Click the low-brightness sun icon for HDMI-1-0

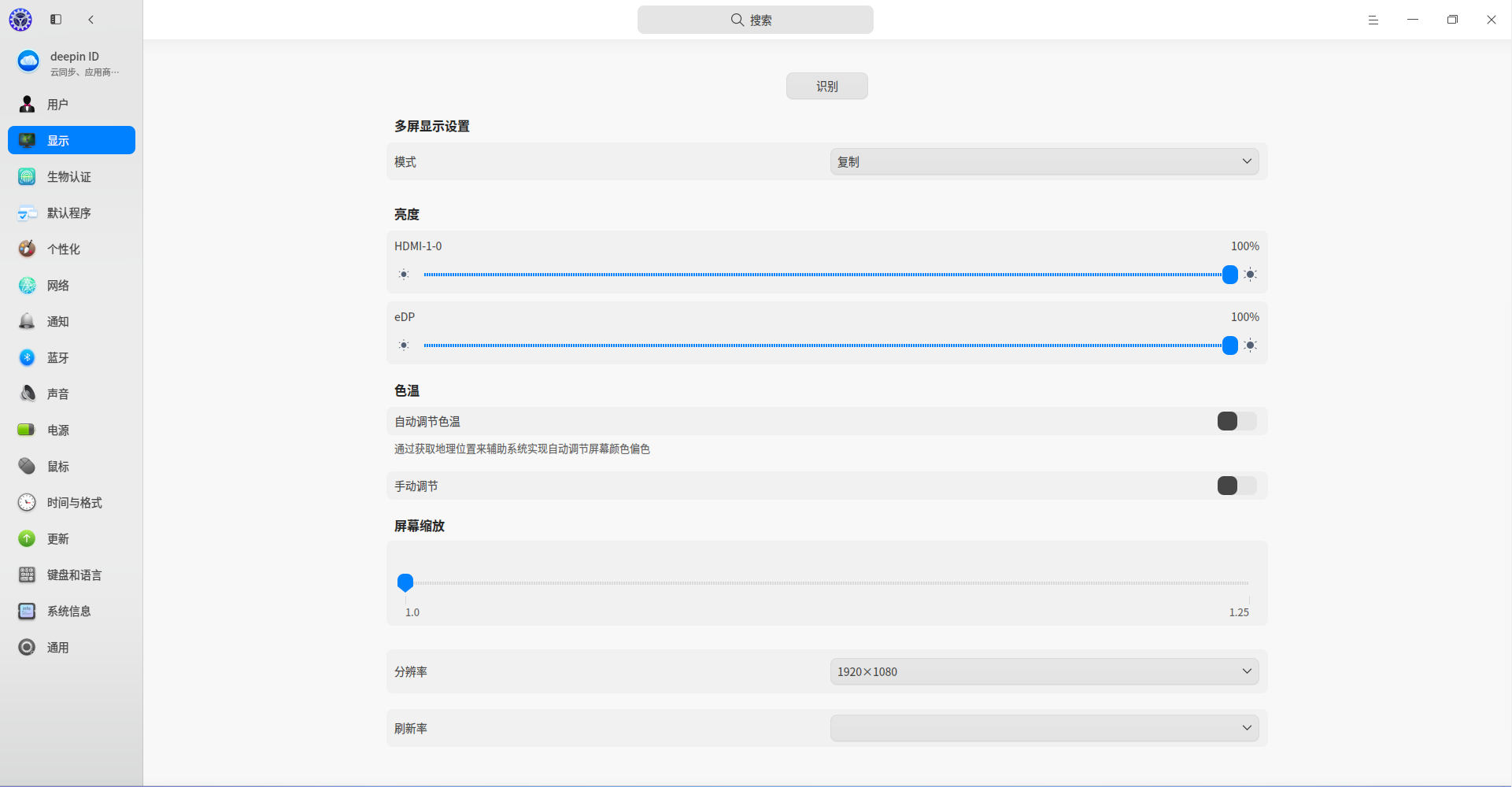pos(404,275)
